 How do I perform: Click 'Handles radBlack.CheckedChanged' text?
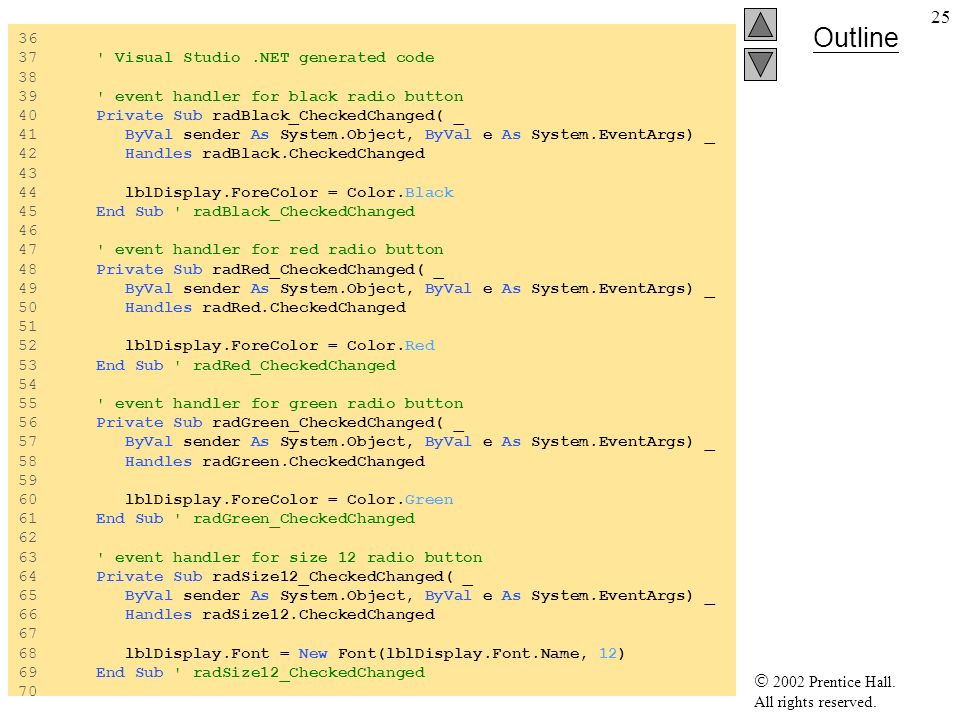click(275, 154)
